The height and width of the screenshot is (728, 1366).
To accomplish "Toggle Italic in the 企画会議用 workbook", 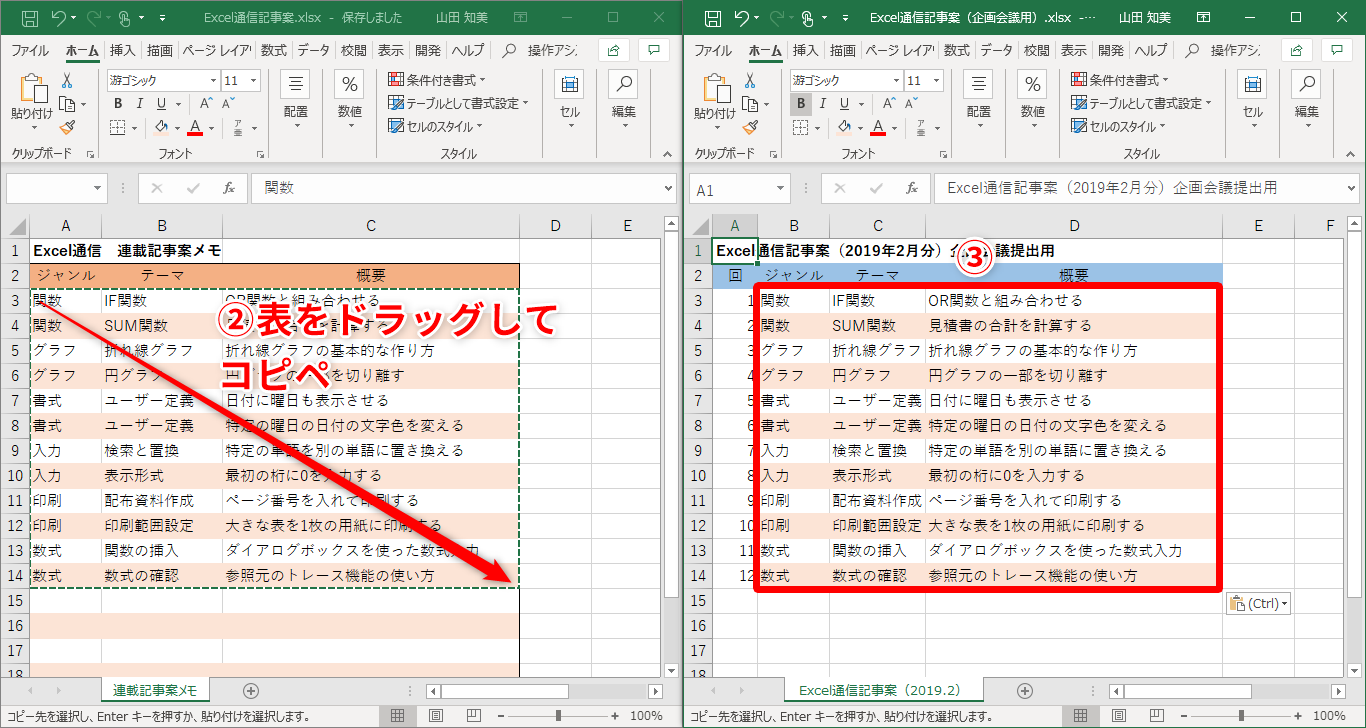I will pyautogui.click(x=821, y=103).
